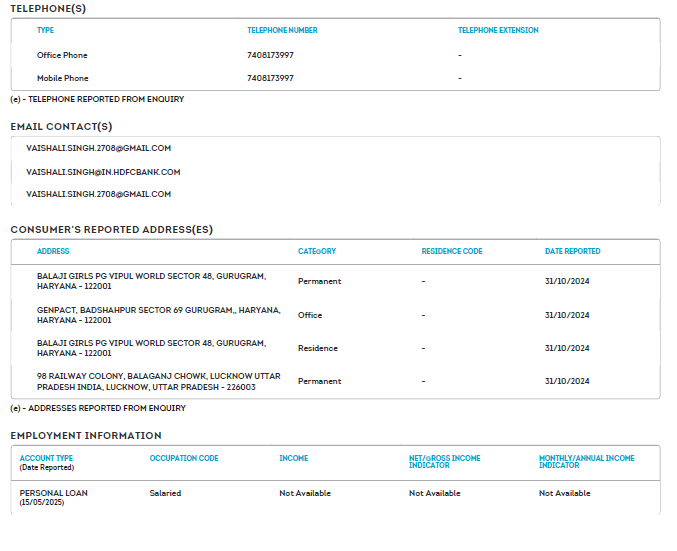
Task: Click the Monthly/Annual Income Indicator header
Action: click(586, 461)
